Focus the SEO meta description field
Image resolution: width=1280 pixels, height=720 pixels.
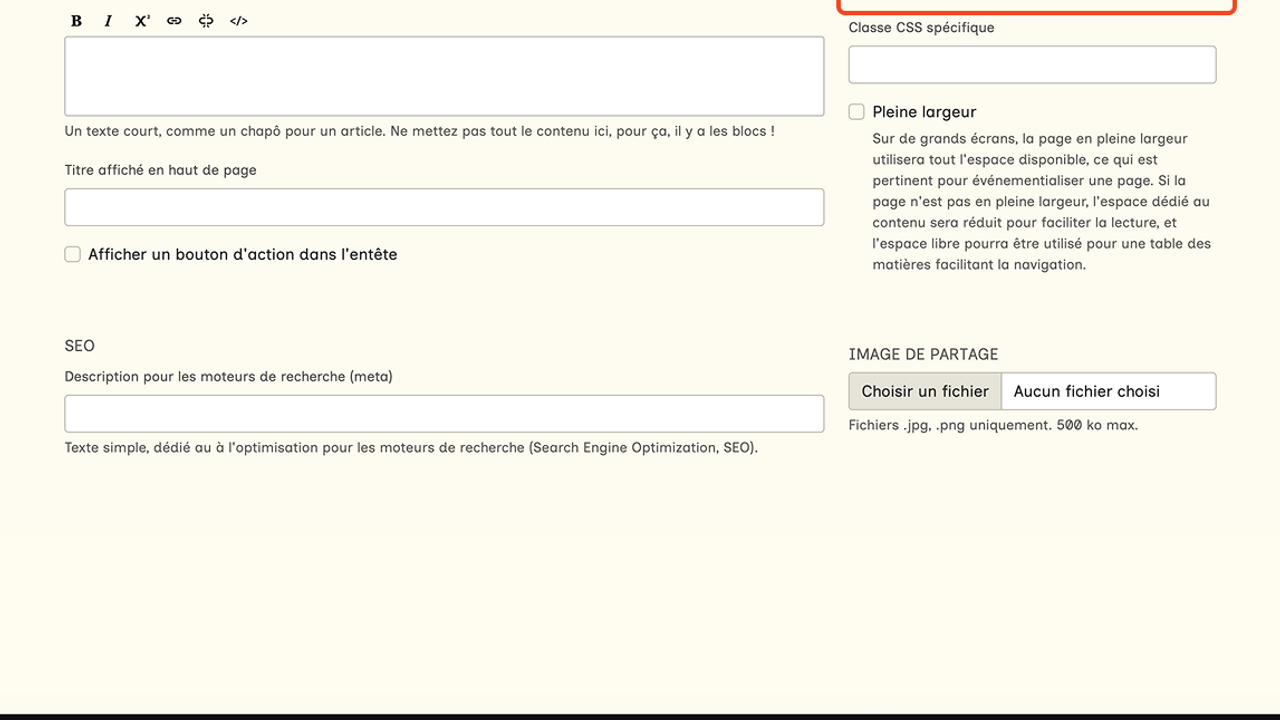(444, 414)
